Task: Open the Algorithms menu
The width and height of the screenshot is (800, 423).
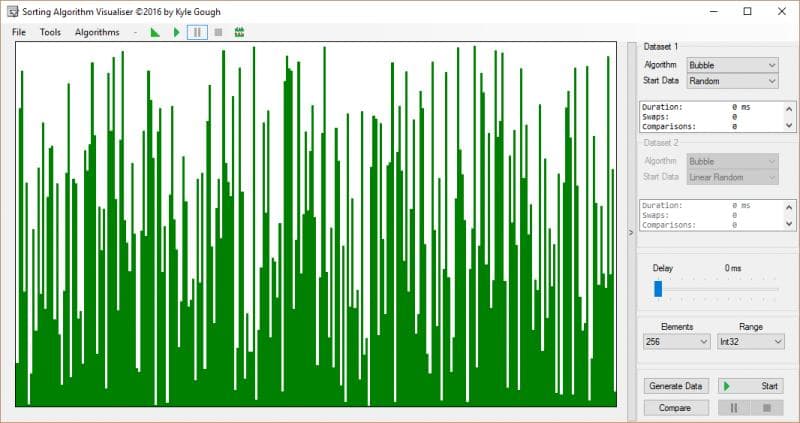Action: (97, 32)
